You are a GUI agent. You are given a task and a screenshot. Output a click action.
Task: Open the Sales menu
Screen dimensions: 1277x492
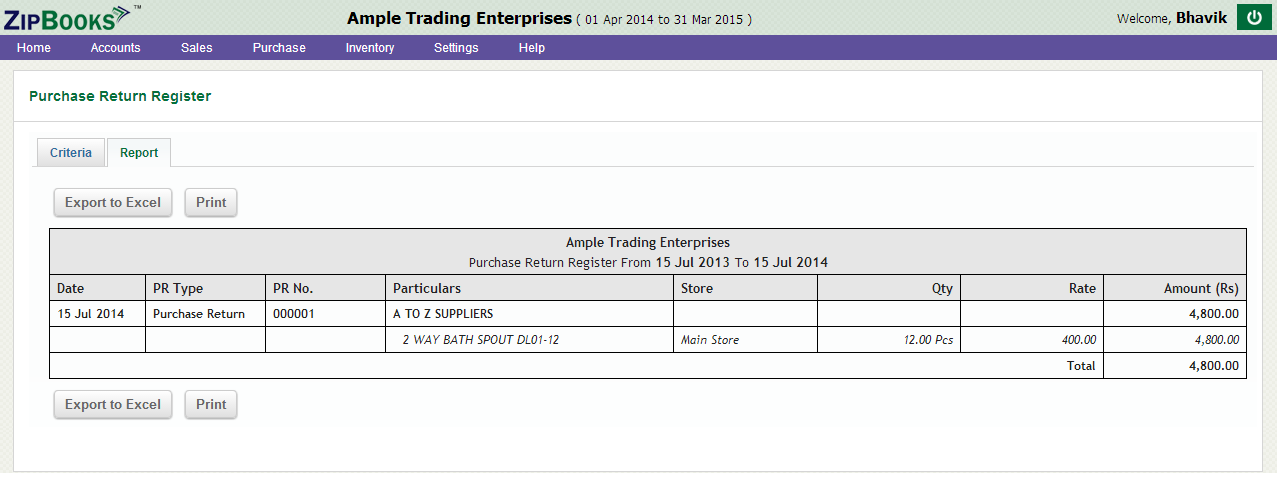(197, 48)
